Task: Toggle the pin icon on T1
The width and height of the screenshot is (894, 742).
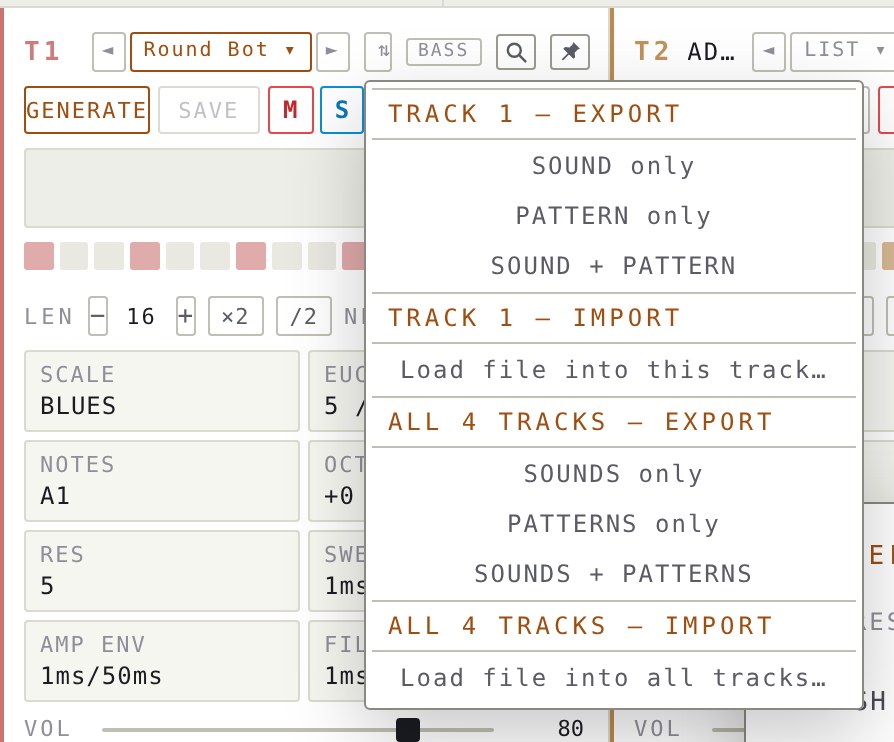Action: coord(570,52)
